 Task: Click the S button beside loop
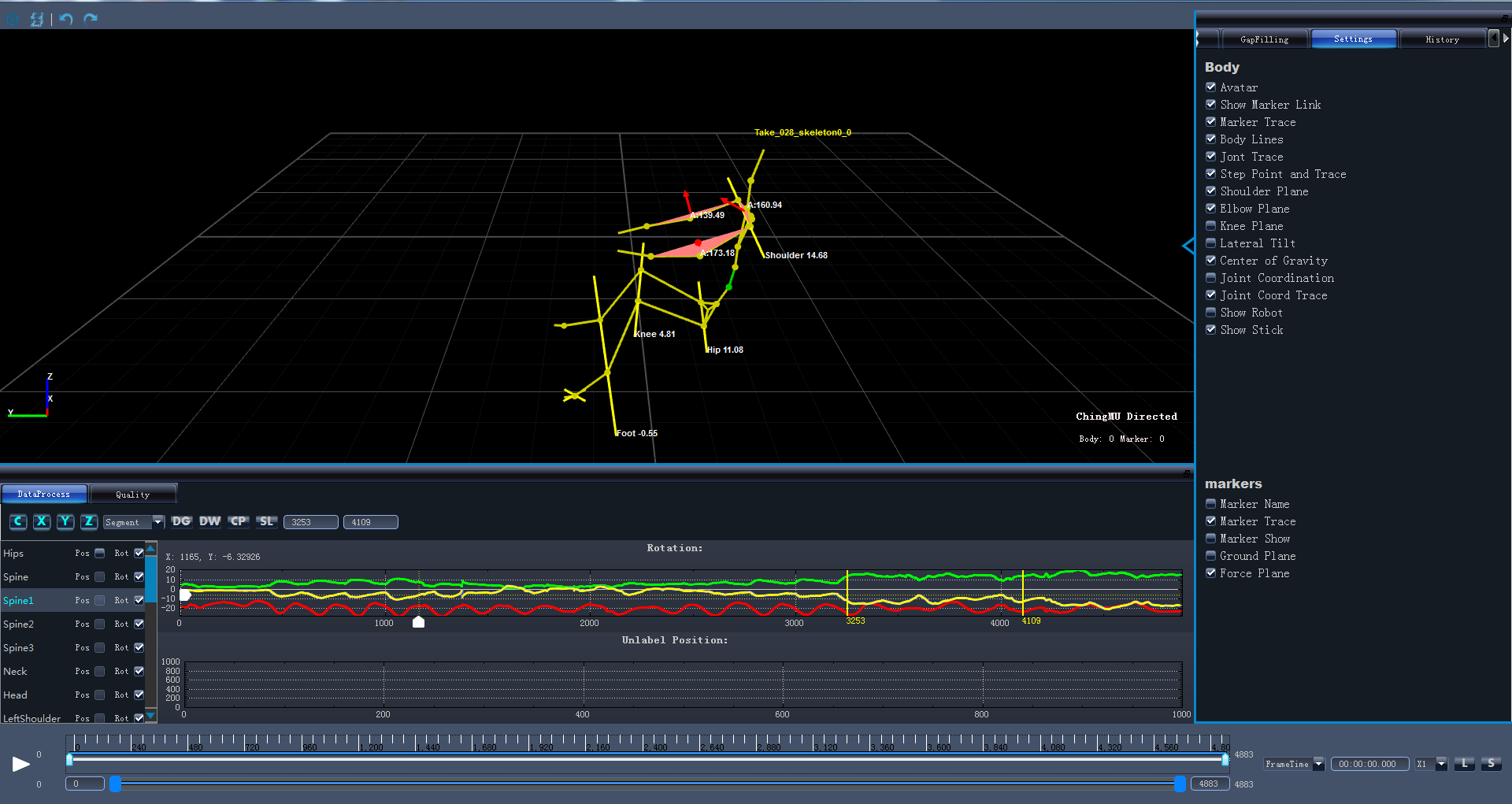coord(1491,764)
